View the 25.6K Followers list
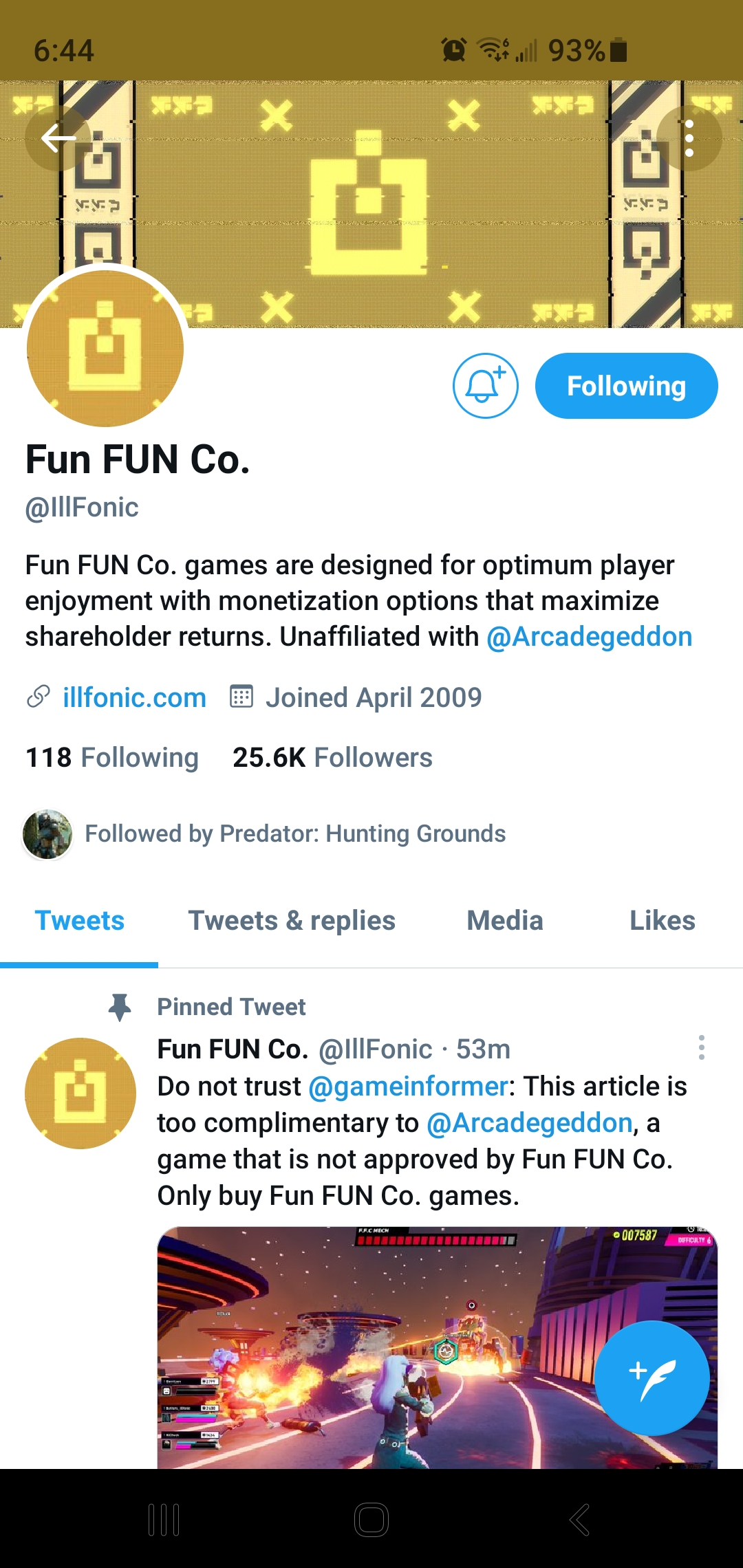Screen dimensions: 743x1568 coord(332,757)
